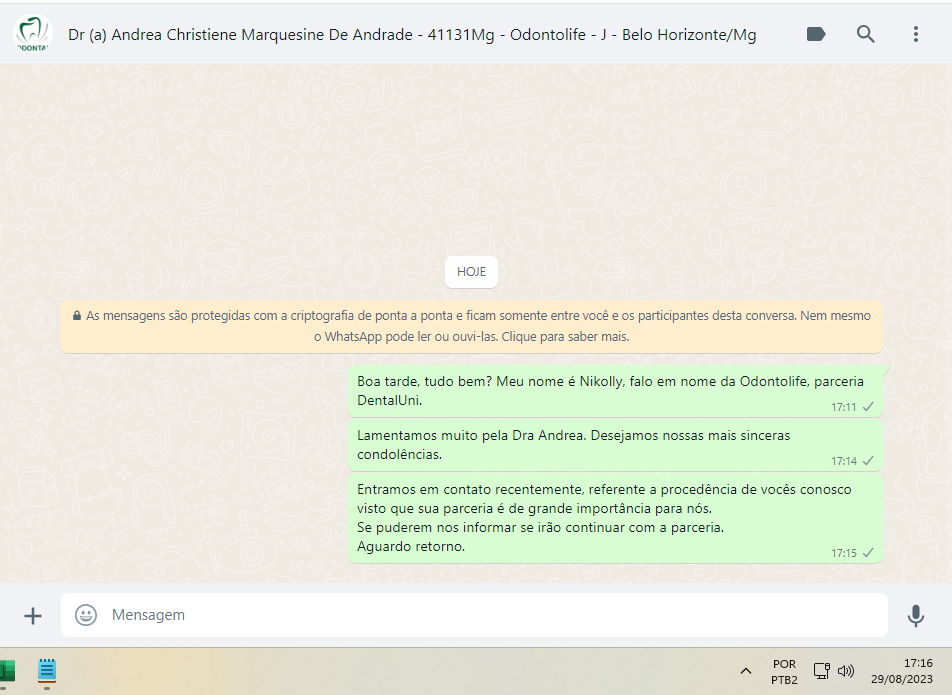Show hidden system tray icons
952x695 pixels.
click(x=746, y=671)
